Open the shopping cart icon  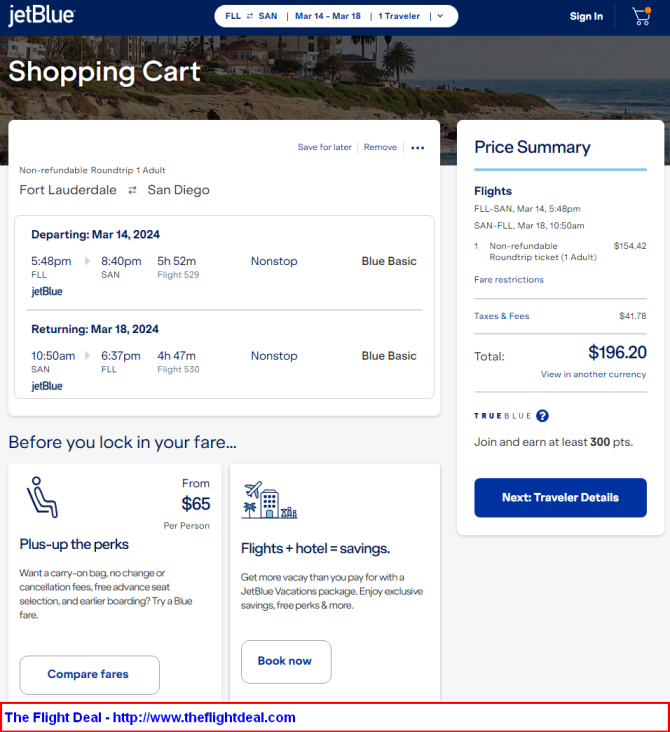tap(641, 16)
